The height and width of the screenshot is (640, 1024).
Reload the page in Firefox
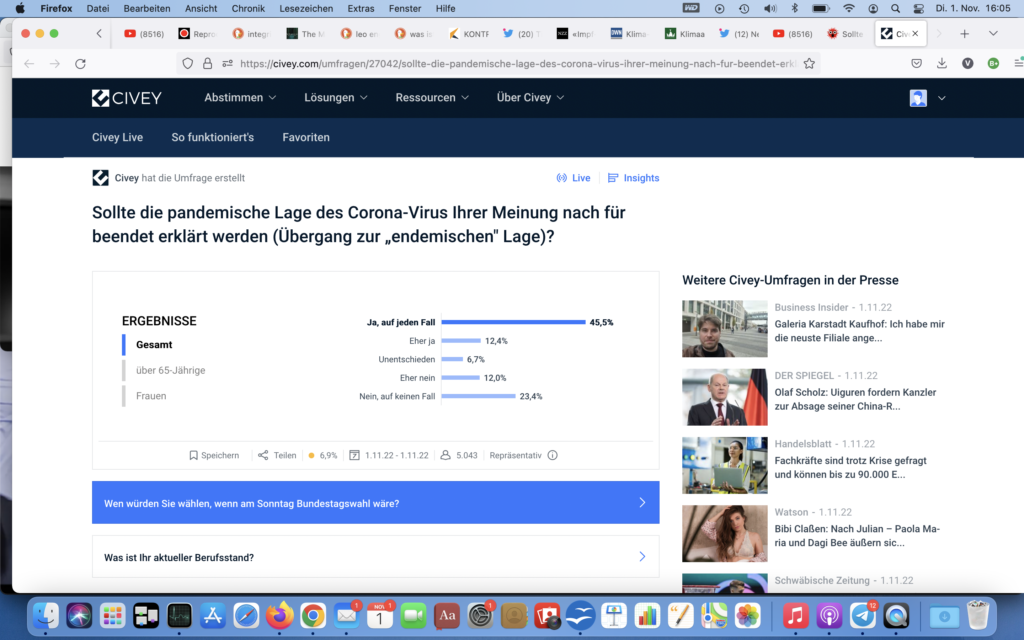point(80,63)
